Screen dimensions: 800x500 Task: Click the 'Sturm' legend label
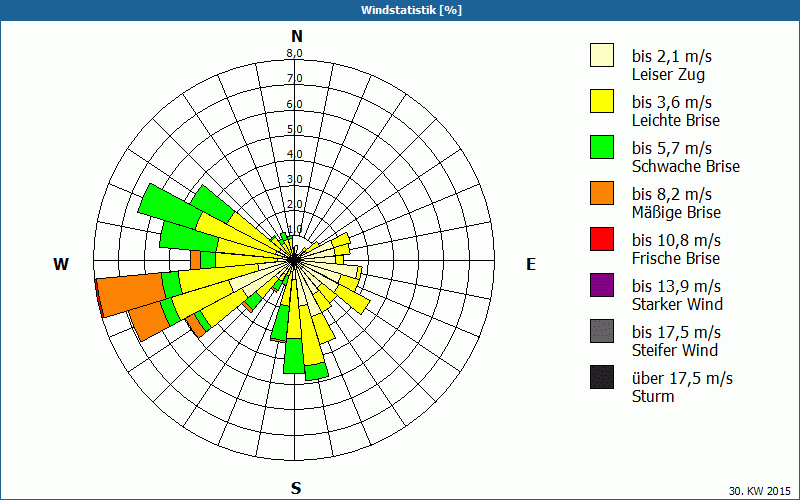(x=653, y=396)
